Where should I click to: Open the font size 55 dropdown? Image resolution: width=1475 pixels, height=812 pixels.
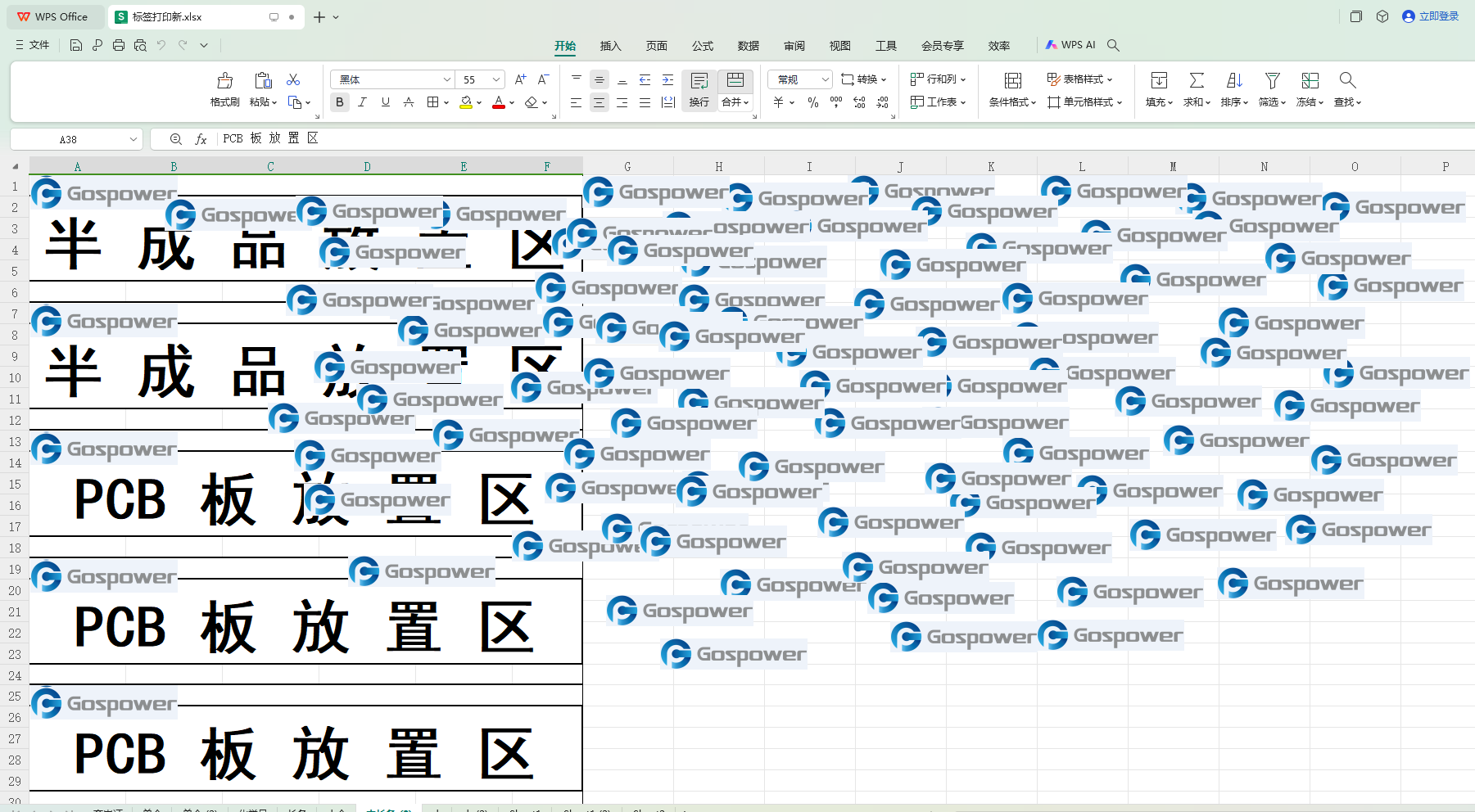click(496, 79)
